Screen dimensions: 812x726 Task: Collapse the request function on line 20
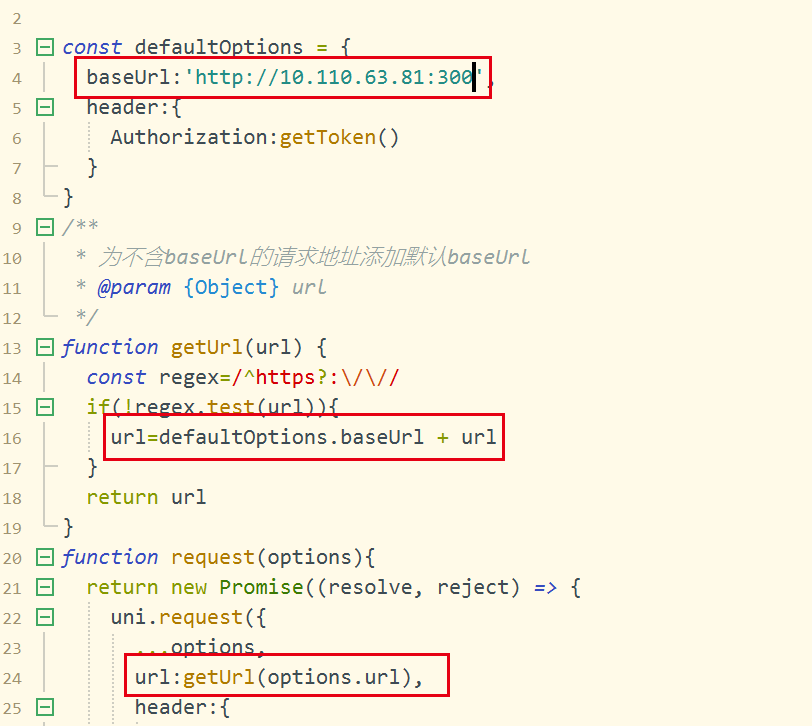coord(44,556)
